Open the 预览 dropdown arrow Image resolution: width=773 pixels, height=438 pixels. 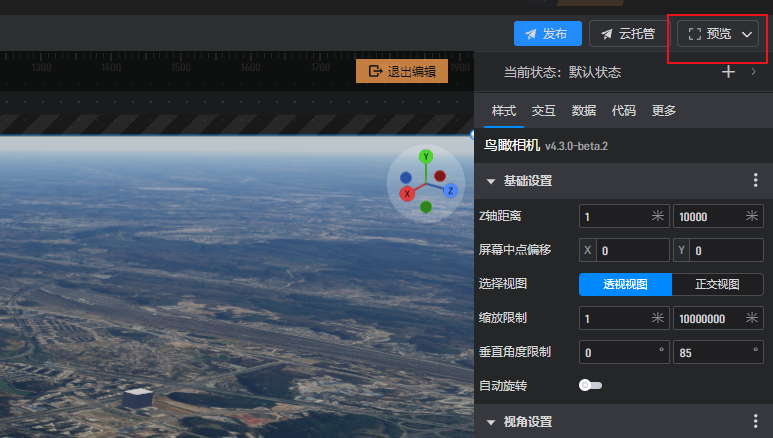(748, 34)
